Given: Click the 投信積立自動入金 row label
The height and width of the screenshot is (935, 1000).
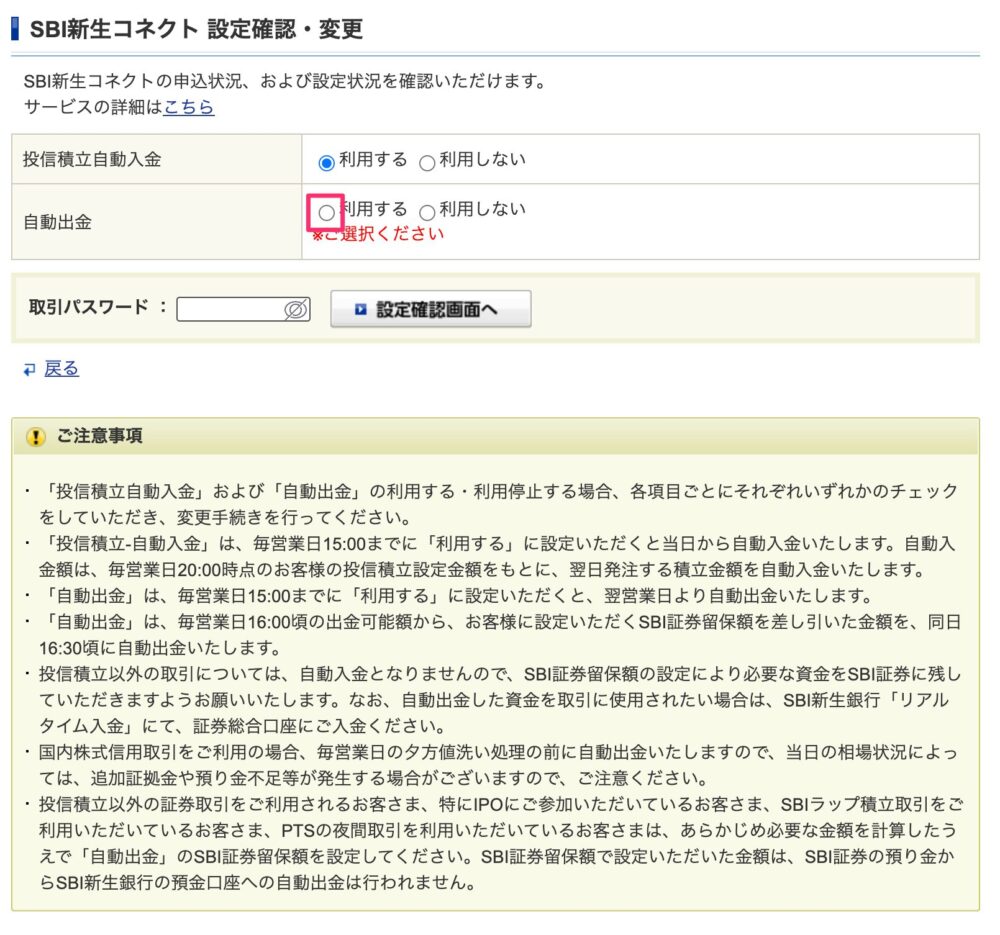Looking at the screenshot, I should click(x=92, y=159).
